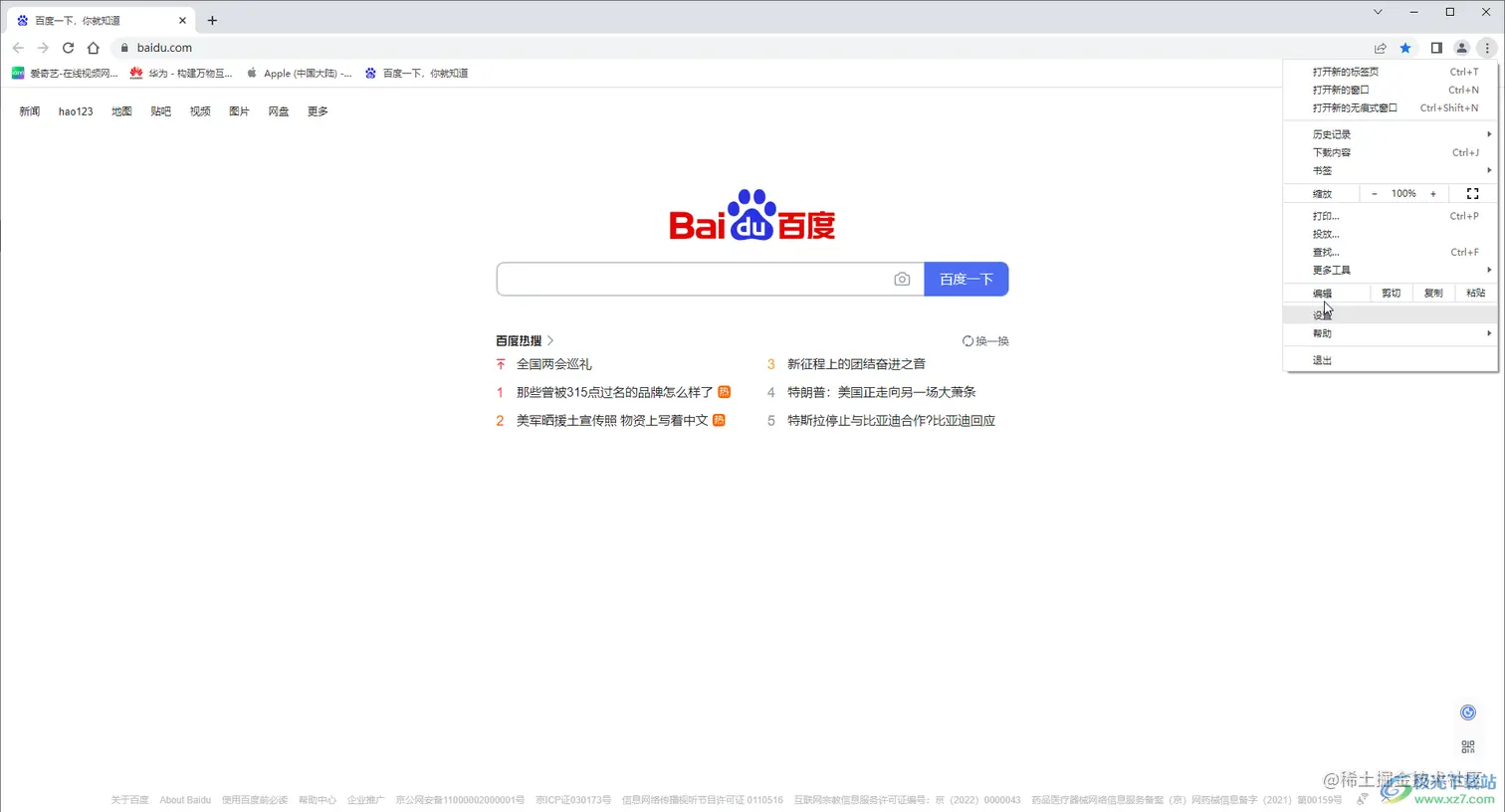Click the QR code icon at bottom right
This screenshot has height=812, width=1505.
point(1468,745)
